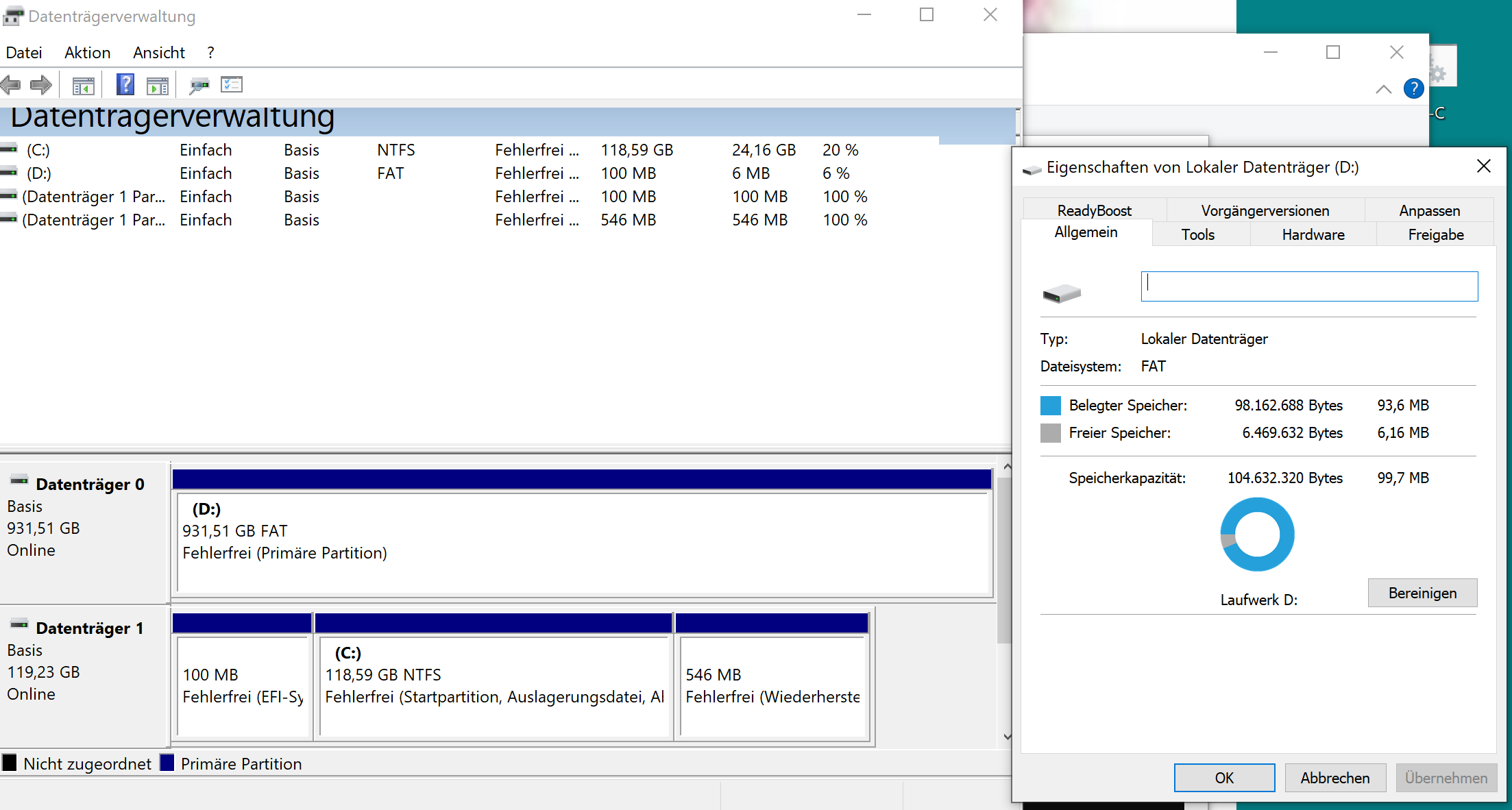Toggle the console tree pane icon
This screenshot has height=810, width=1512.
pyautogui.click(x=83, y=86)
